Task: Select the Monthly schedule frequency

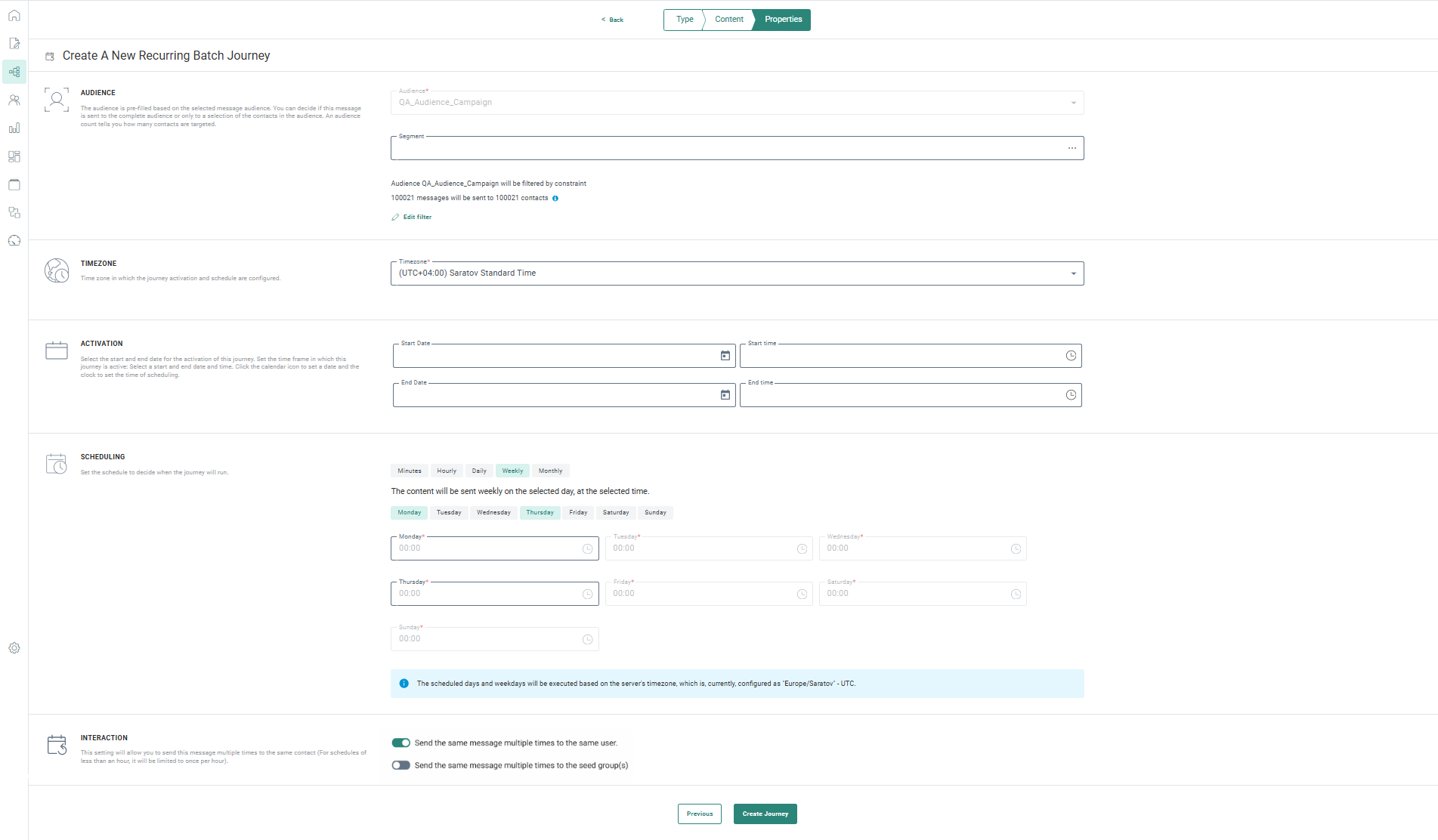Action: click(550, 471)
